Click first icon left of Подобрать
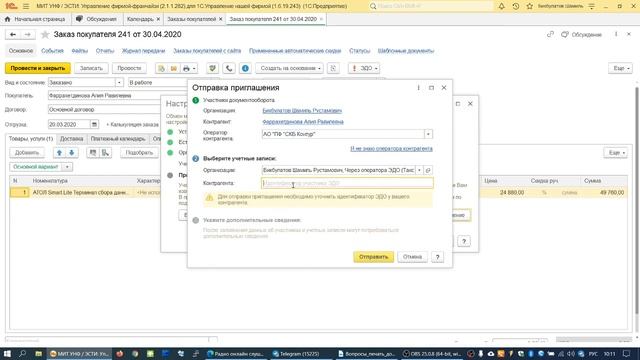Image resolution: width=640 pixels, height=360 pixels. point(93,153)
